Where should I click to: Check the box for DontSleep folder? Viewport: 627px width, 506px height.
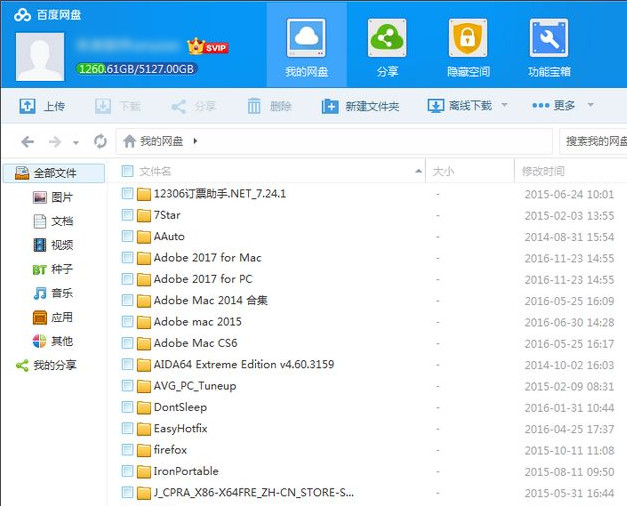(128, 407)
